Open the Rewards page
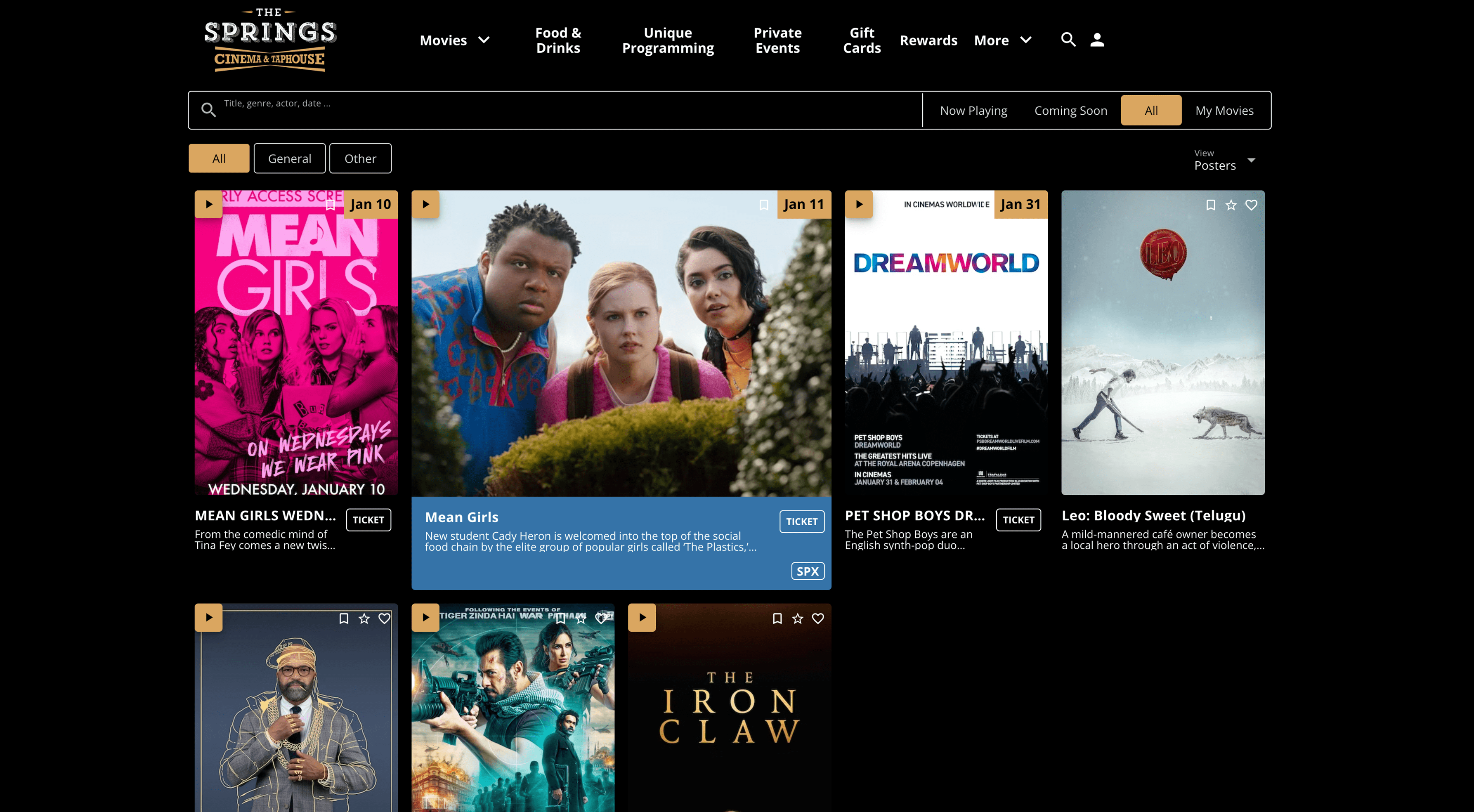 (928, 40)
